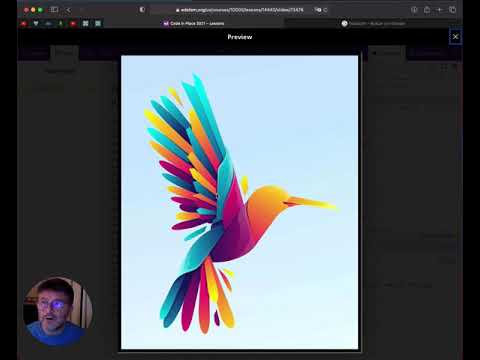Switch to the second tab with the round white icon
Image resolution: width=480 pixels, height=360 pixels.
point(373,23)
